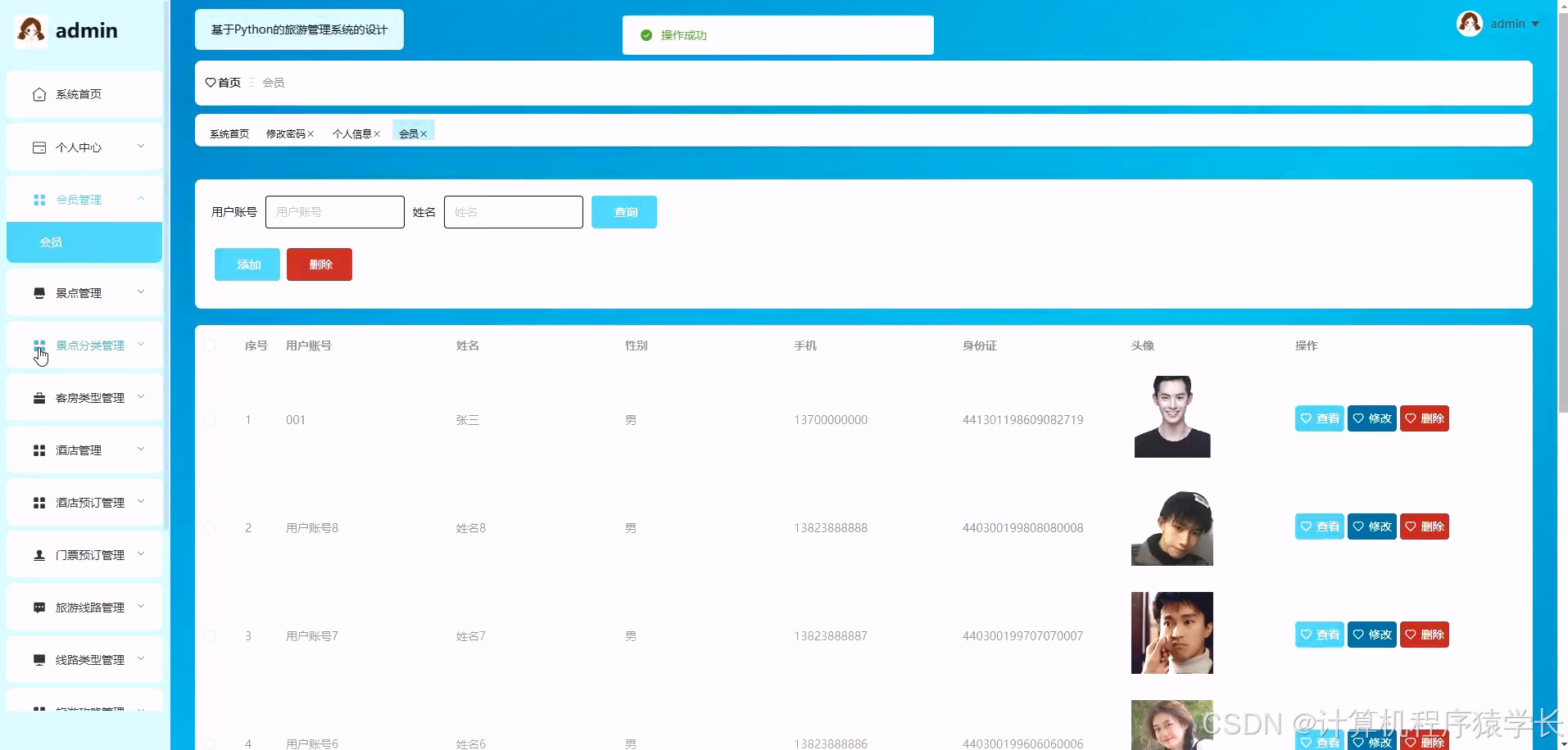This screenshot has height=750, width=1568.
Task: Click heart icon on 删除 button for 姓名8
Action: (1411, 526)
